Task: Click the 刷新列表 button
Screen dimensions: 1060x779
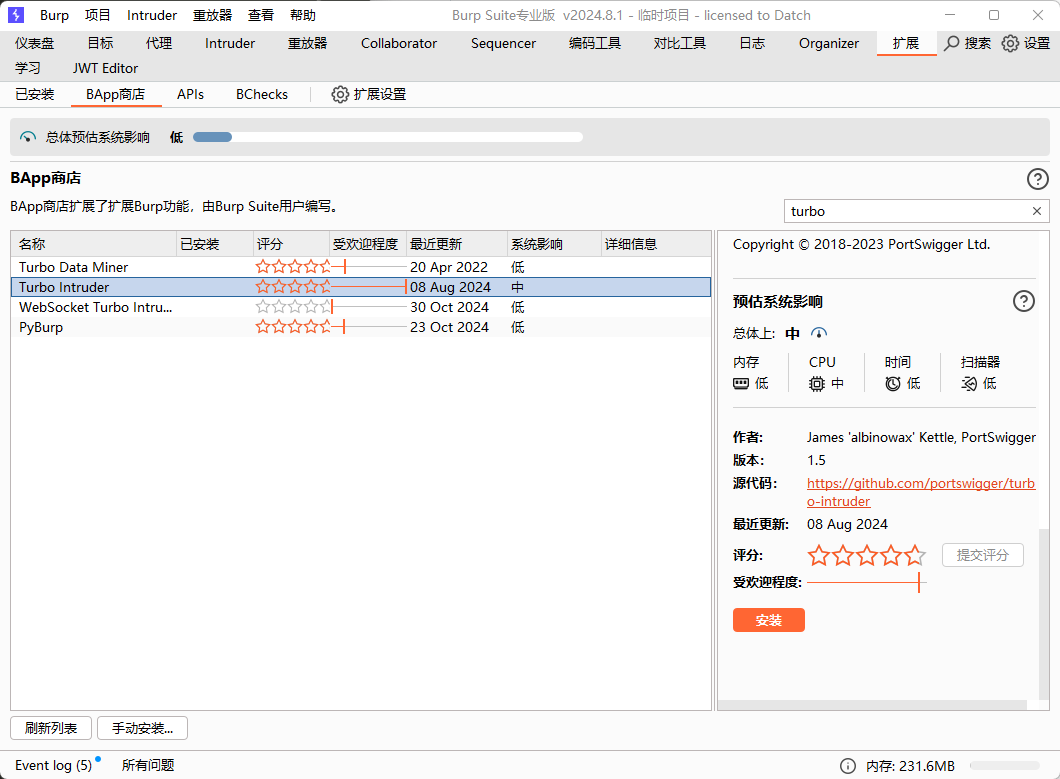Action: (51, 728)
